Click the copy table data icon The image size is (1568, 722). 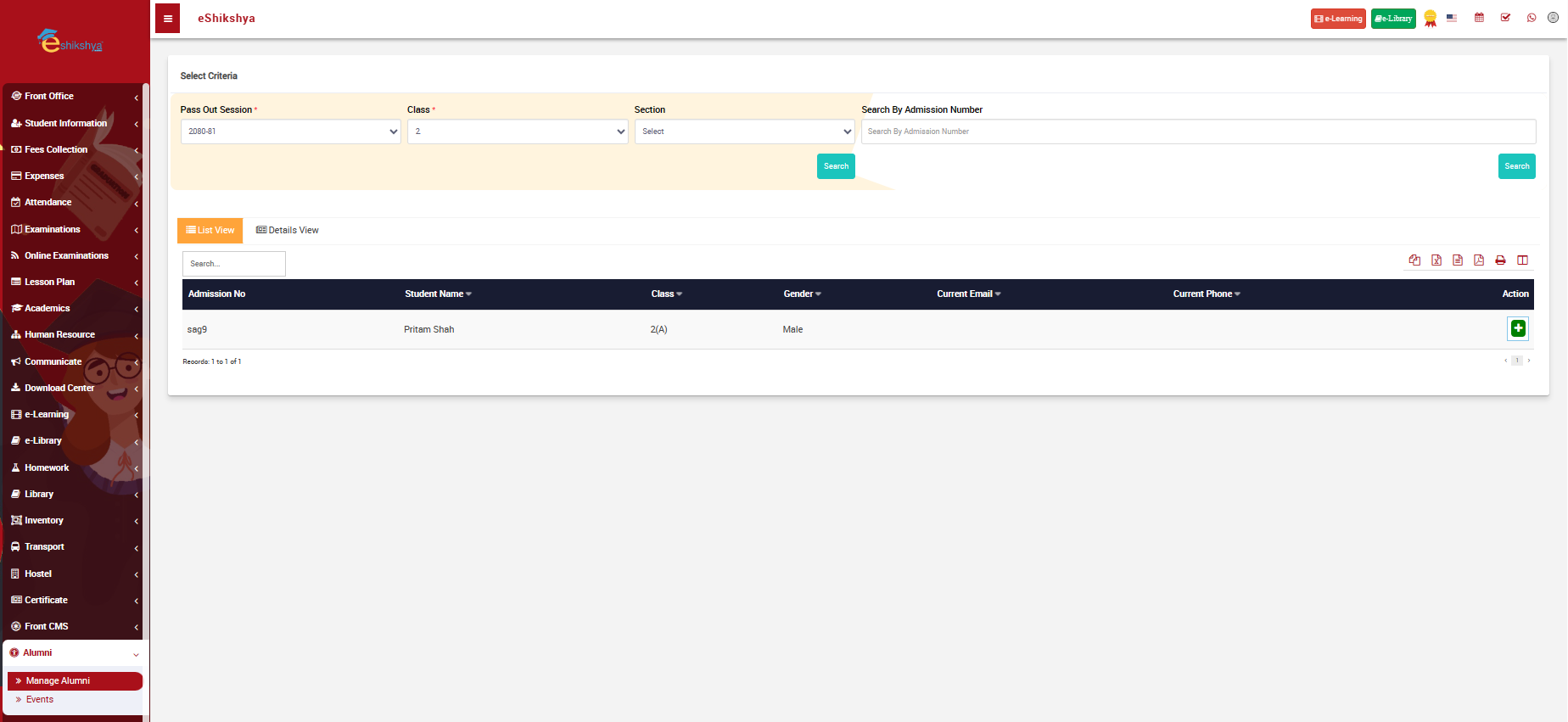1414,260
